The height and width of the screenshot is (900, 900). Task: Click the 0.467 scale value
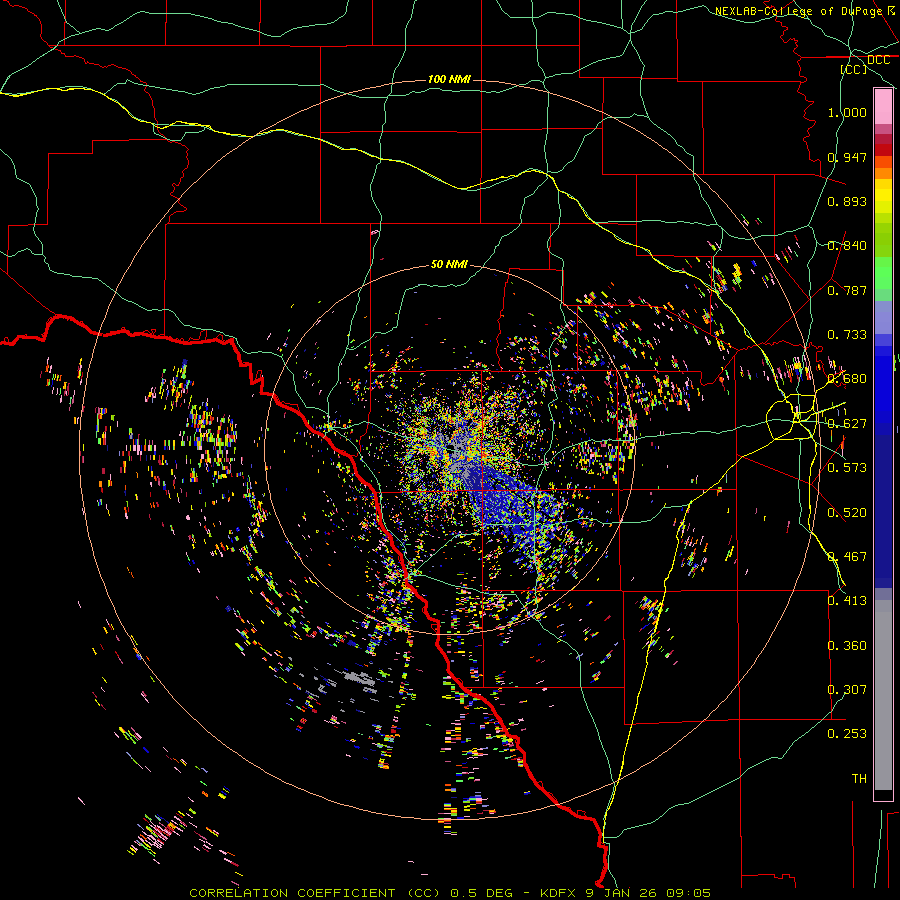(847, 557)
